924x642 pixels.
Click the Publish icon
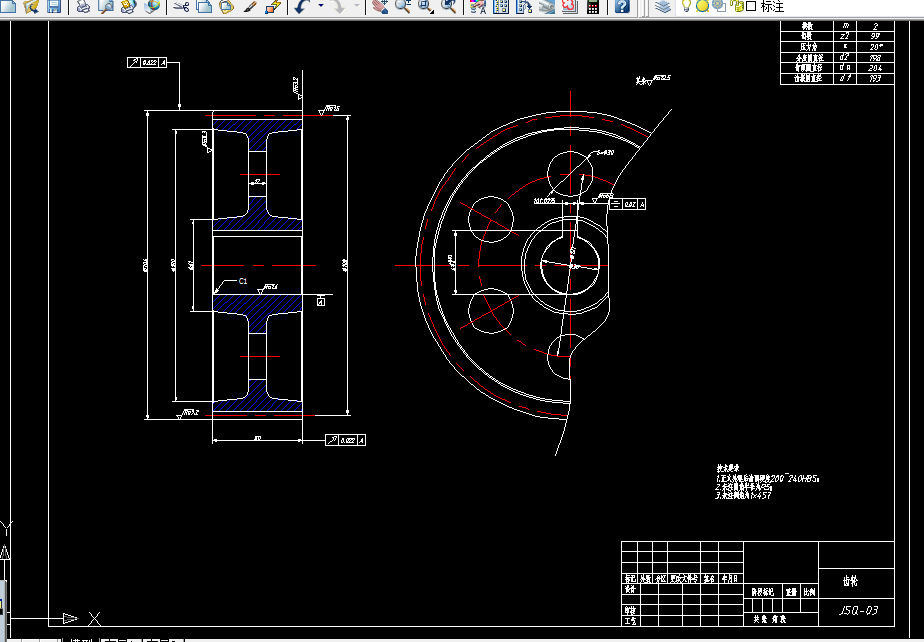pos(128,6)
